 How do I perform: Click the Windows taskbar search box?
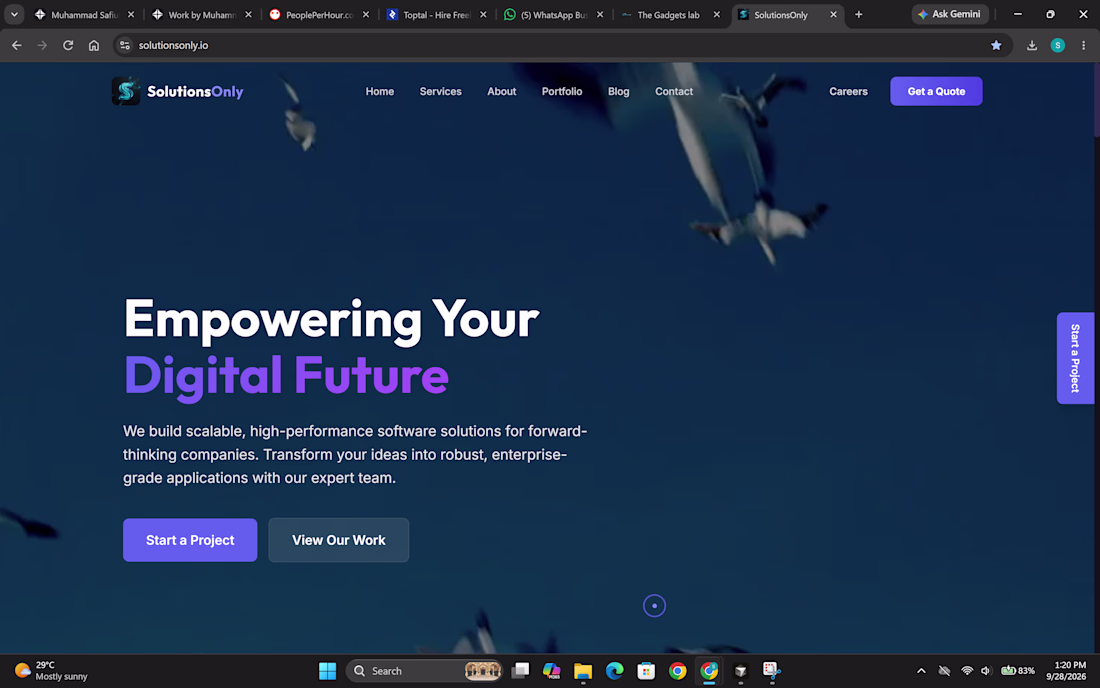[424, 671]
